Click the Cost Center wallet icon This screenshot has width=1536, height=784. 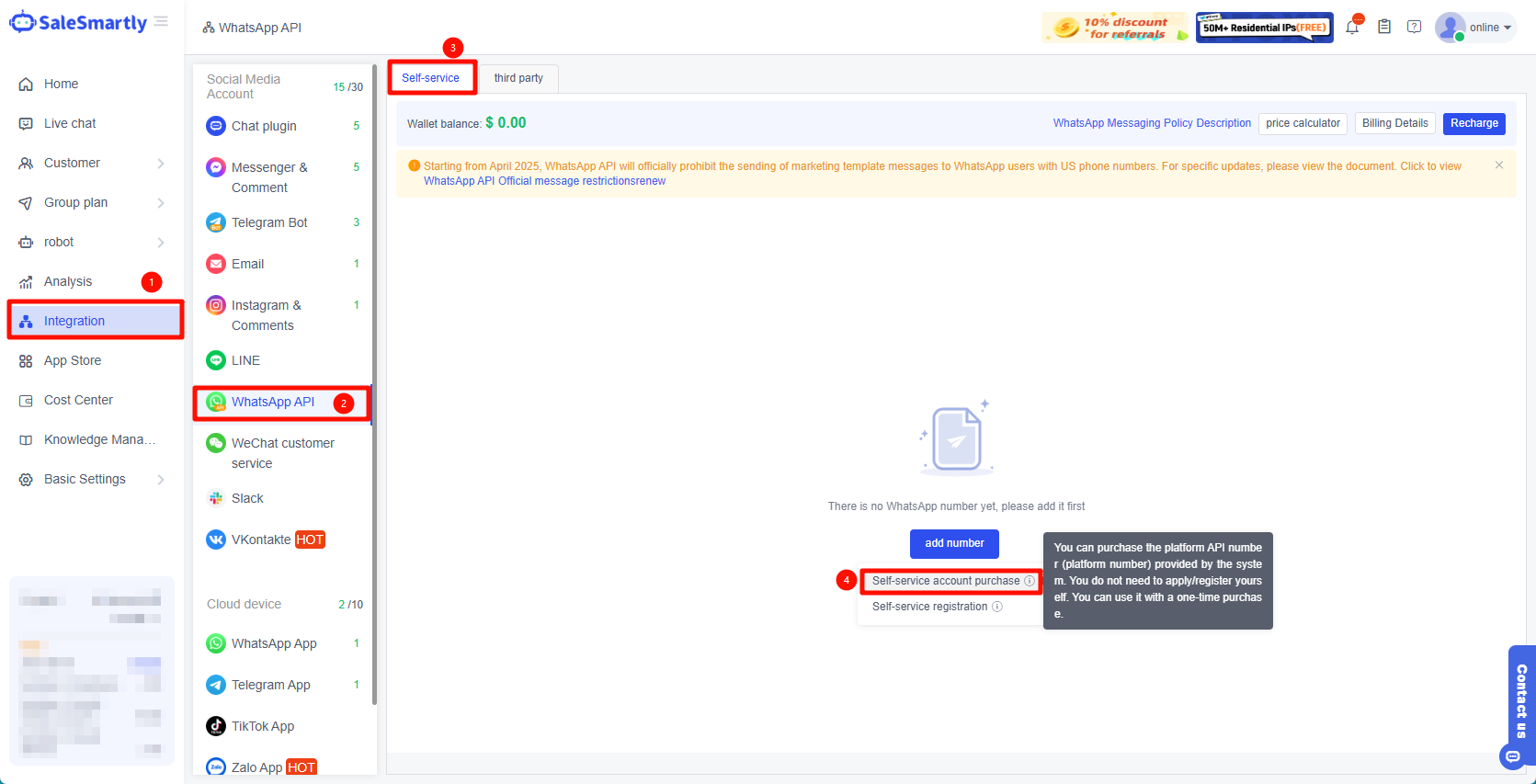coord(26,400)
